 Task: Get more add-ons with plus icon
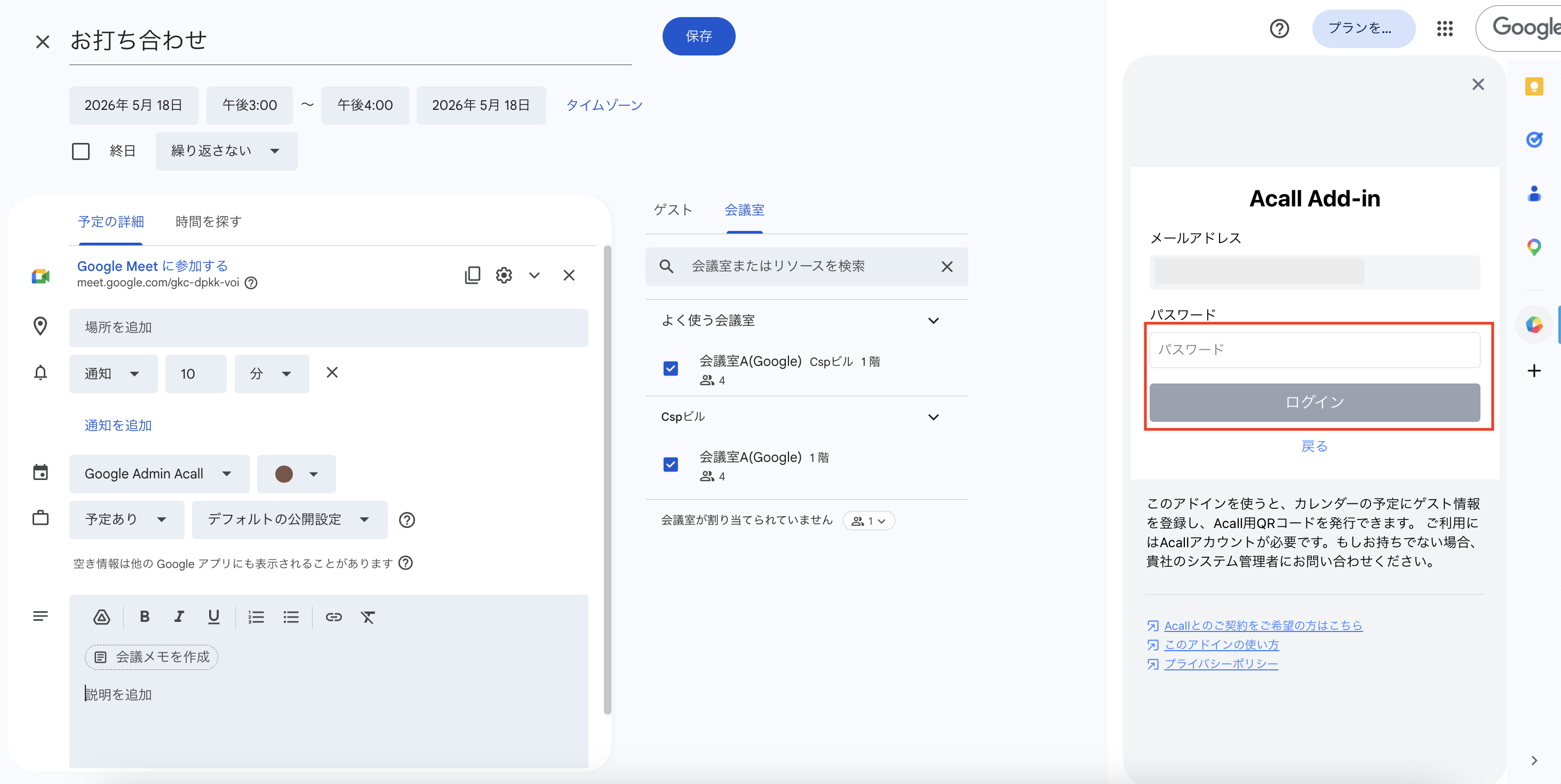[1534, 371]
